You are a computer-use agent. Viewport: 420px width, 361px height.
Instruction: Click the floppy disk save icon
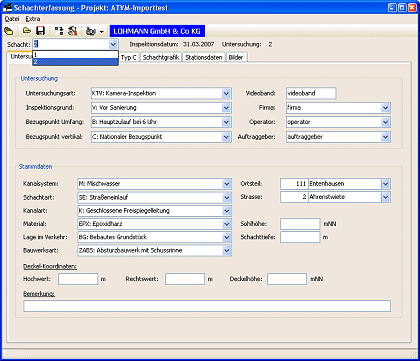point(40,31)
